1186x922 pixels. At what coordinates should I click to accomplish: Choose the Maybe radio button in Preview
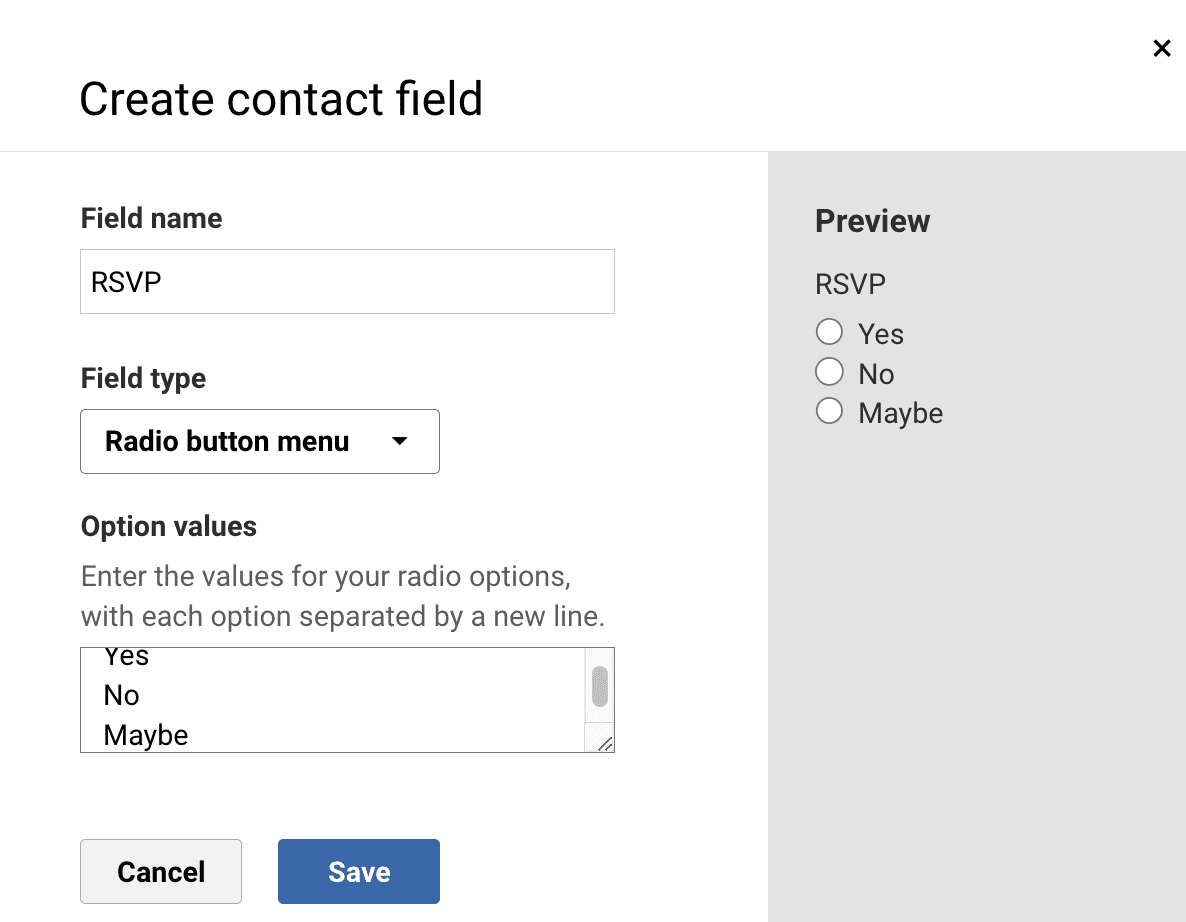pyautogui.click(x=829, y=411)
